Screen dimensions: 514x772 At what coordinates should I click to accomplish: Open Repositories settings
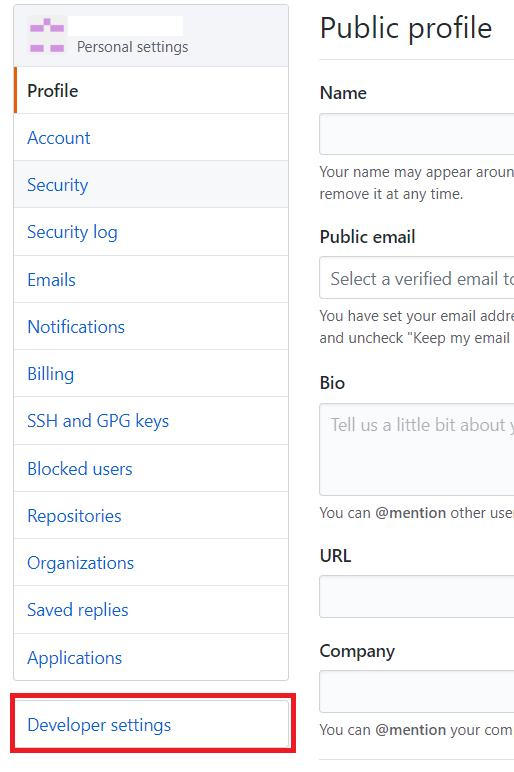click(151, 515)
